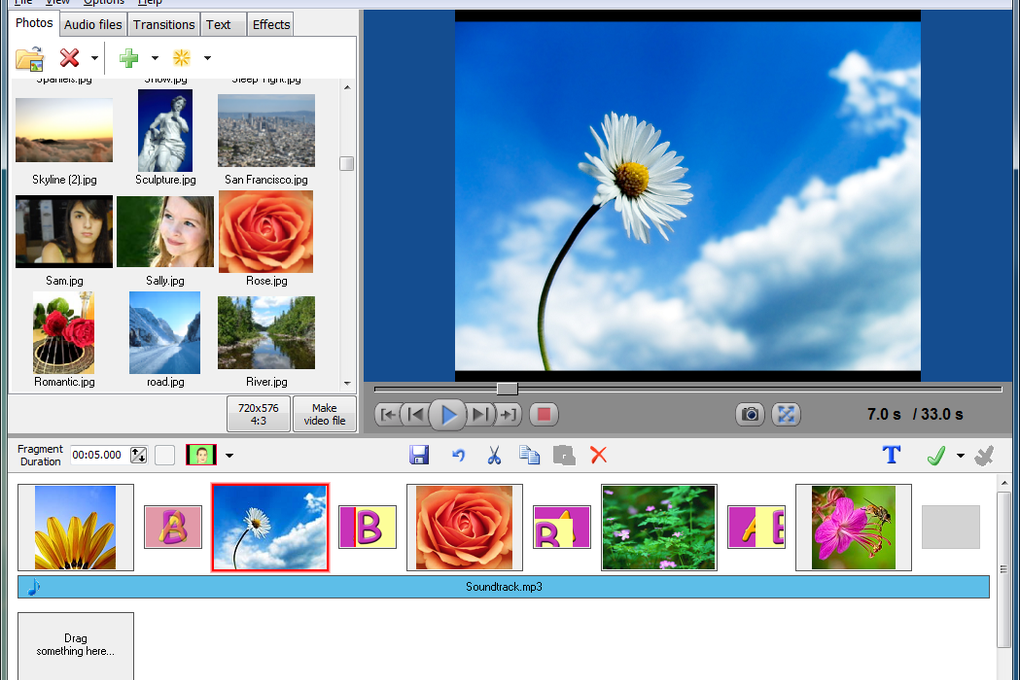Click the photo list scroll up arrow
Viewport: 1020px width, 680px height.
(347, 87)
